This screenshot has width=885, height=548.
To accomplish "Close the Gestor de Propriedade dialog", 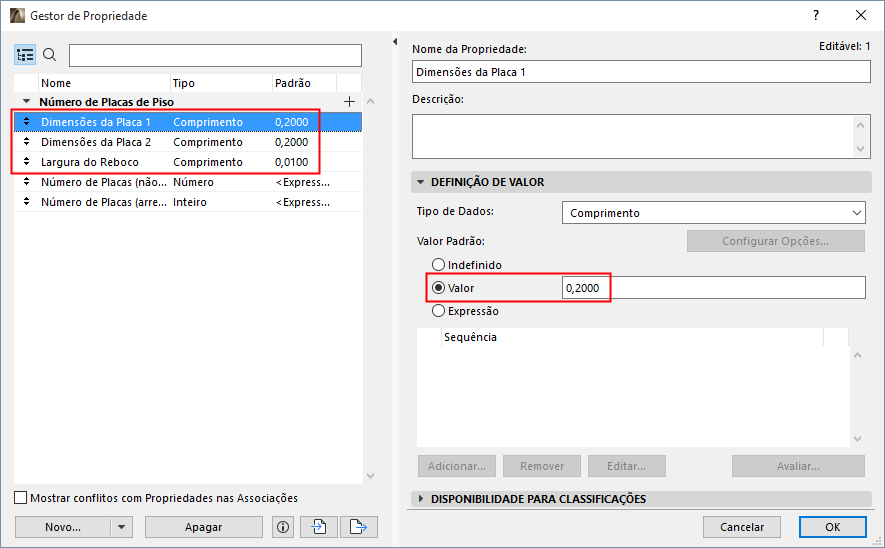I will click(861, 15).
